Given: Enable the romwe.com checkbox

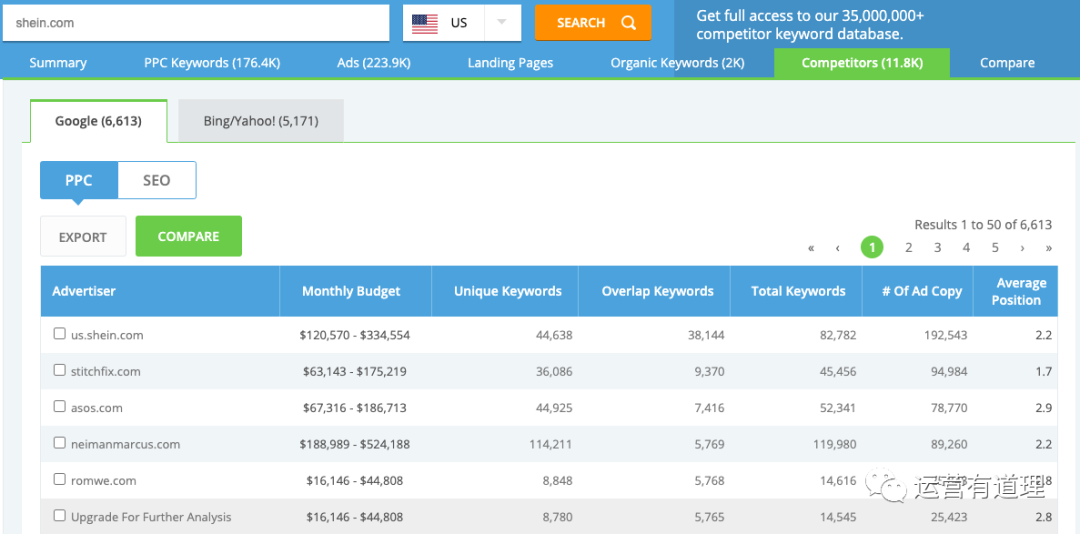Looking at the screenshot, I should coord(60,480).
